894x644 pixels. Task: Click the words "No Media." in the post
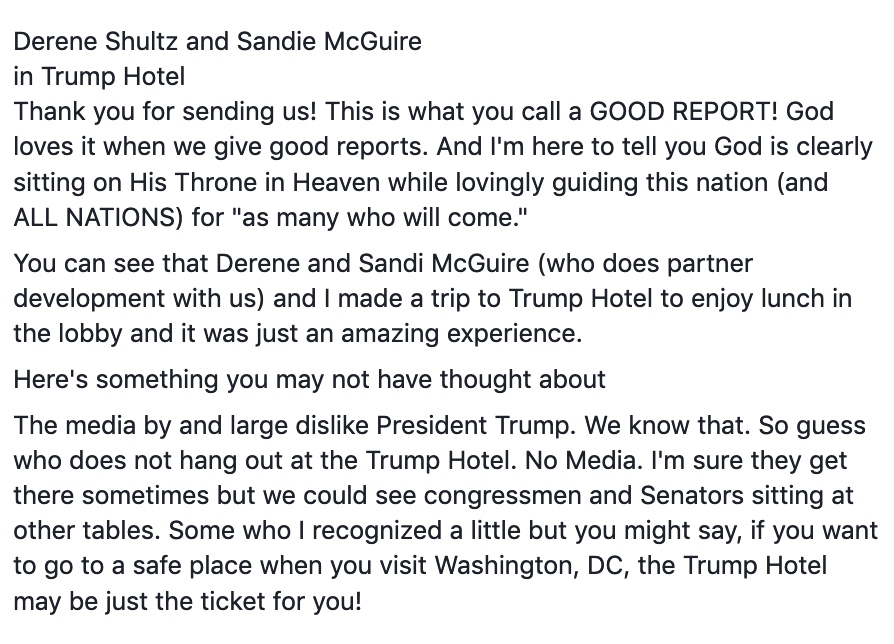pos(584,460)
